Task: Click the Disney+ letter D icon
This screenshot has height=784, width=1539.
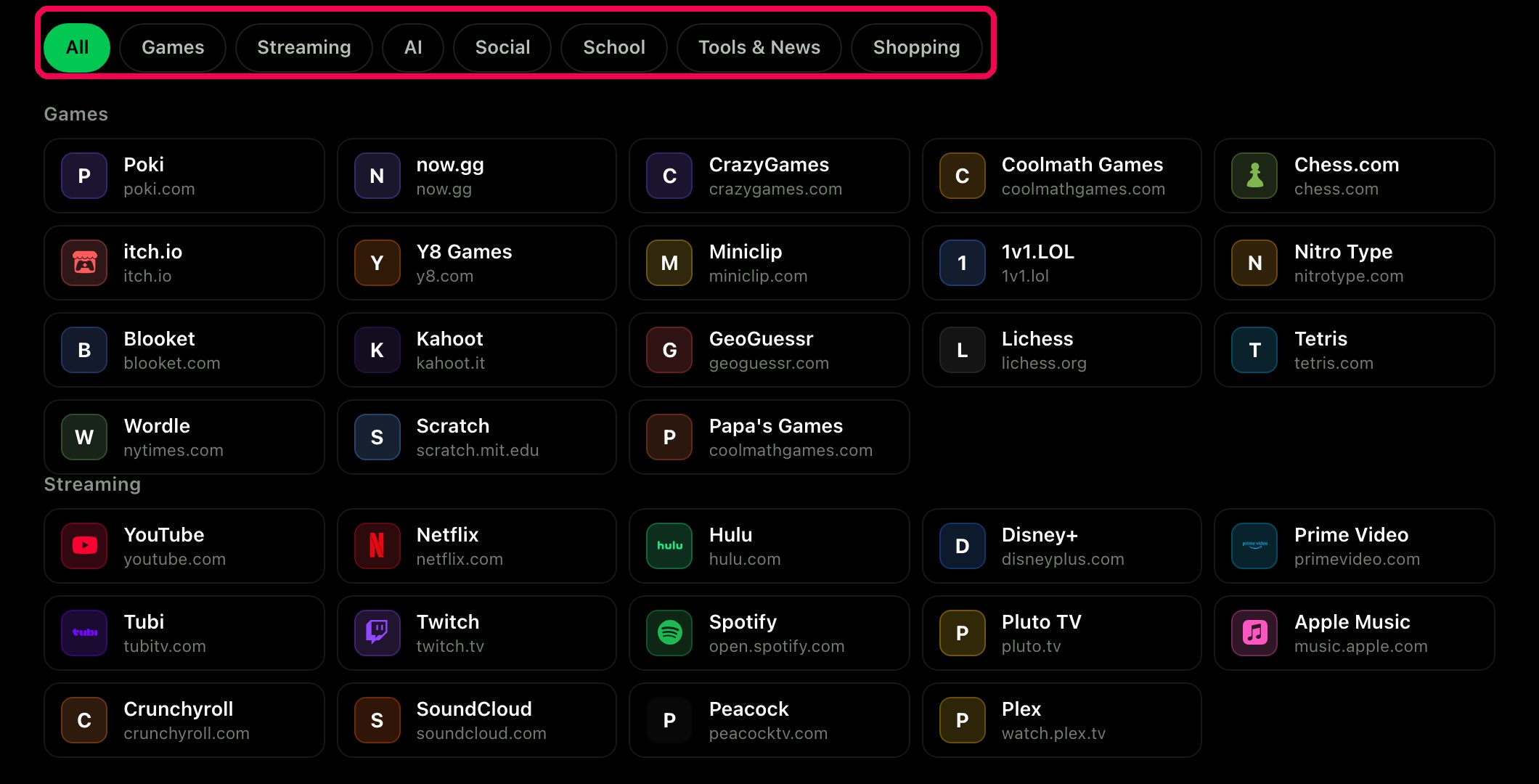Action: click(x=962, y=546)
